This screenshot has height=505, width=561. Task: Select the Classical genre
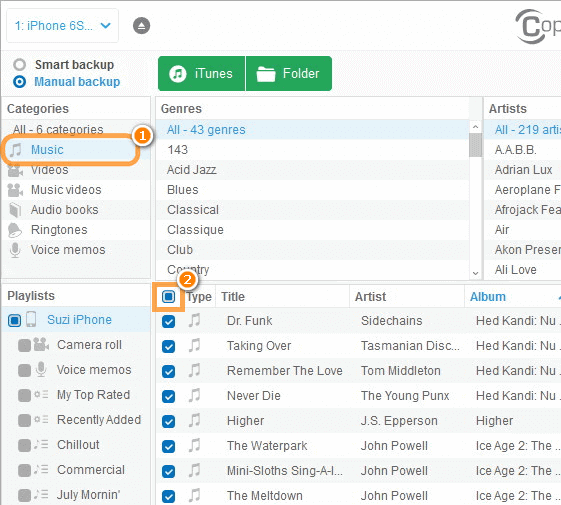click(x=312, y=210)
